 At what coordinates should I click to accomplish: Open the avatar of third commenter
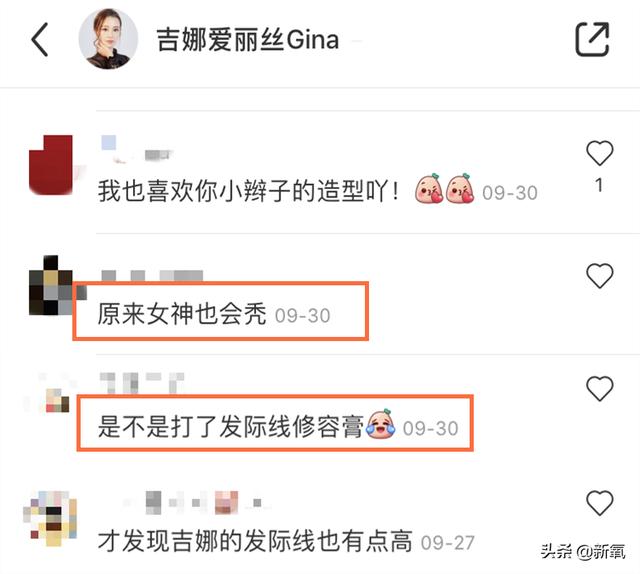pos(51,398)
